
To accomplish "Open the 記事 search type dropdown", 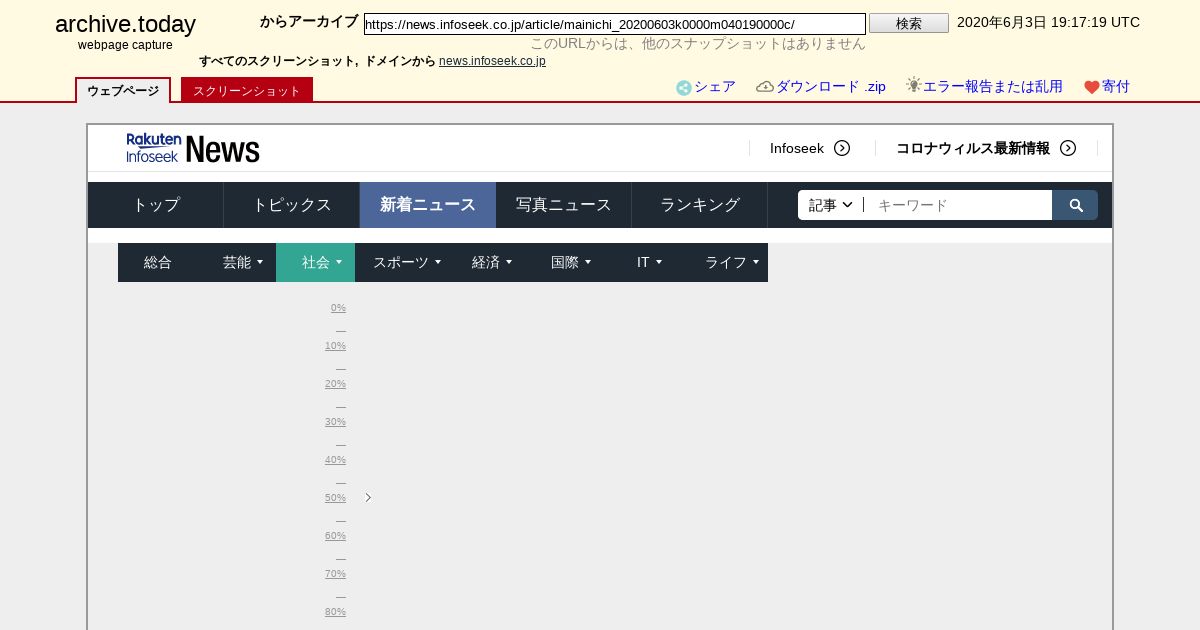I will point(831,205).
